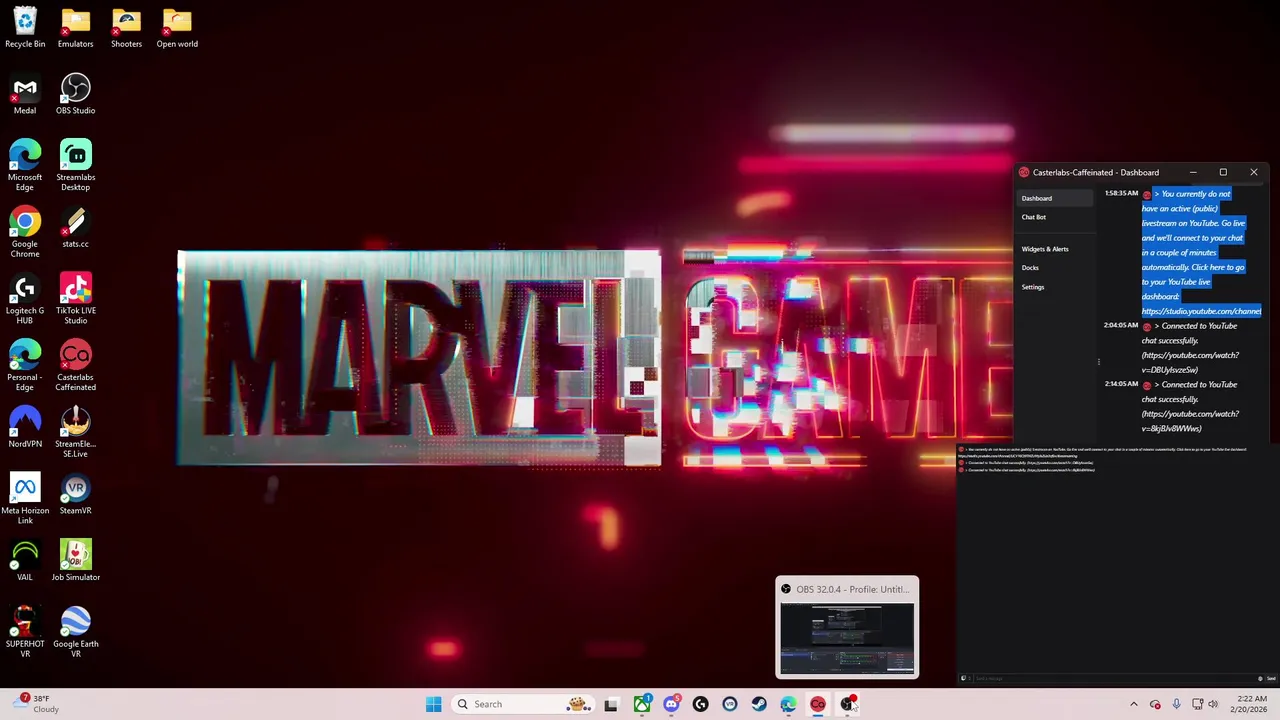1280x720 pixels.
Task: Launch Streamlabs Desktop shortcut
Action: (75, 166)
